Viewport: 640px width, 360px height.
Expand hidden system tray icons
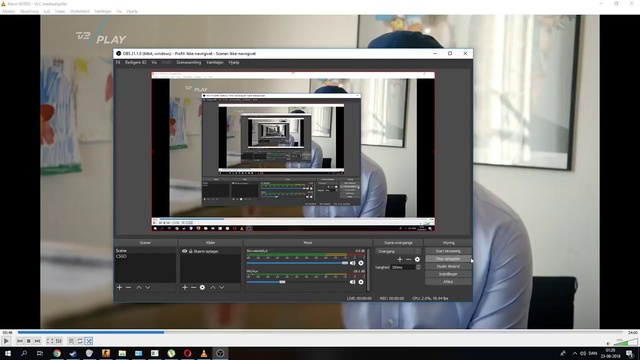click(x=575, y=353)
